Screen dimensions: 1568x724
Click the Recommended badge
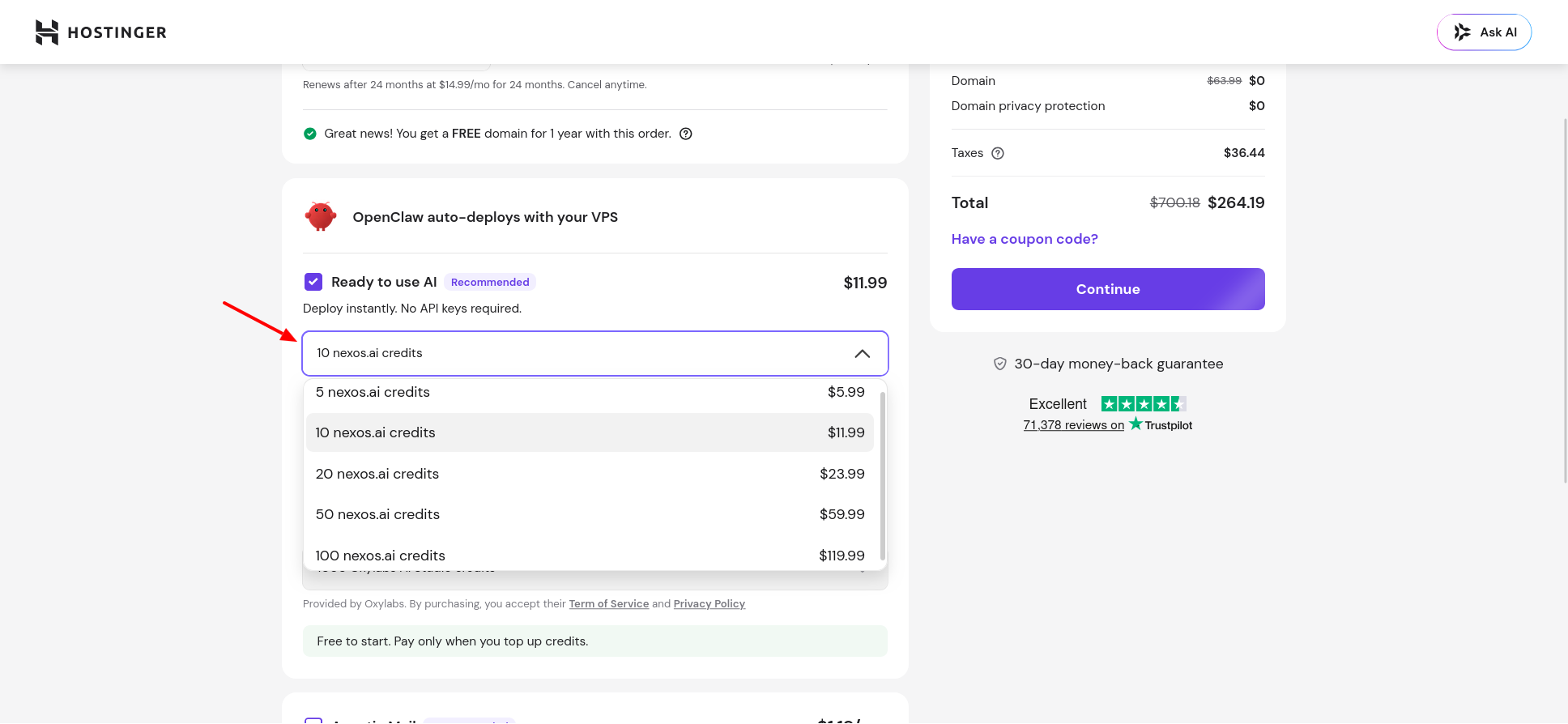(490, 282)
